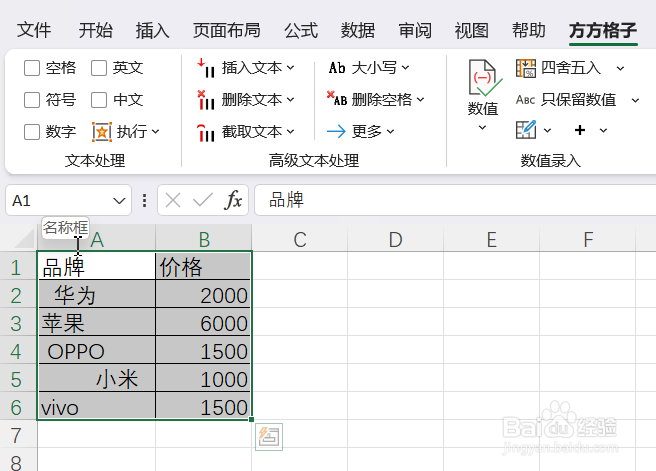Select cell containing 苹果
Image resolution: width=656 pixels, height=471 pixels.
97,323
